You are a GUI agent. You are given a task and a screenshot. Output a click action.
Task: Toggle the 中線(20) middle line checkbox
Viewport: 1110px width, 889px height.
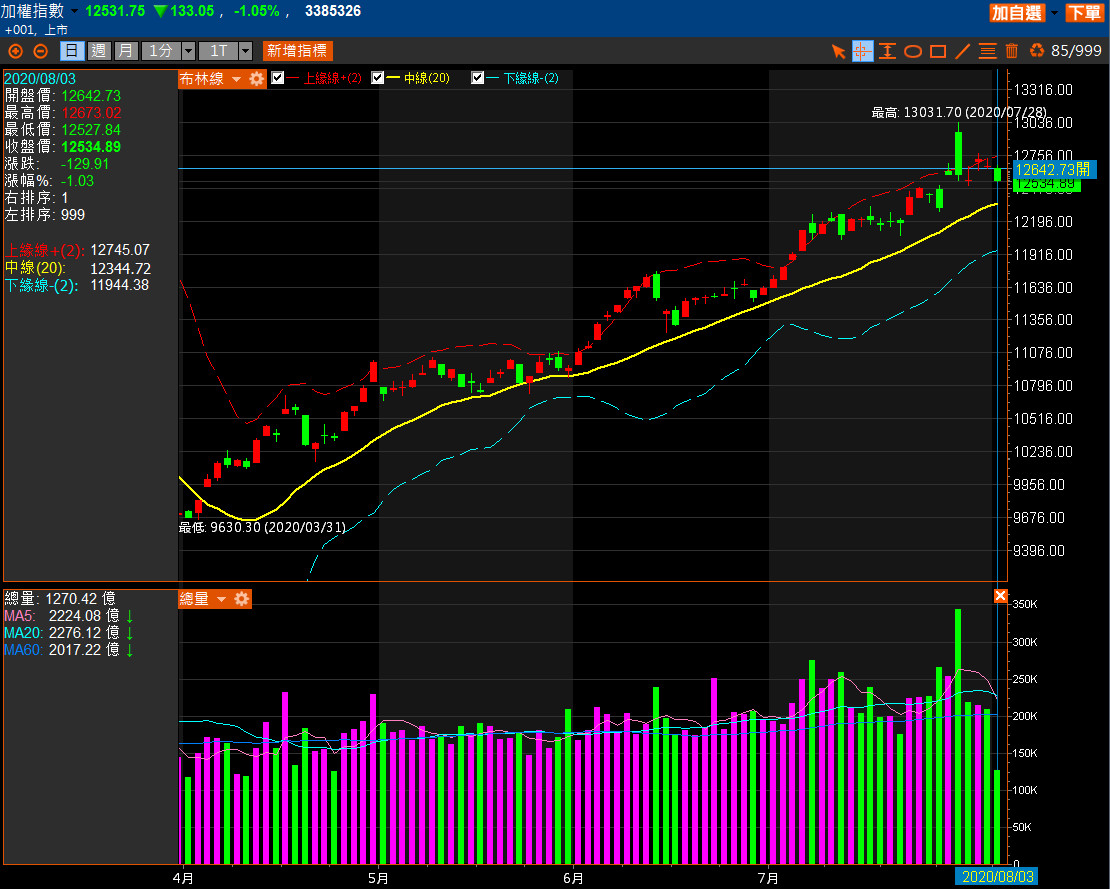click(378, 78)
